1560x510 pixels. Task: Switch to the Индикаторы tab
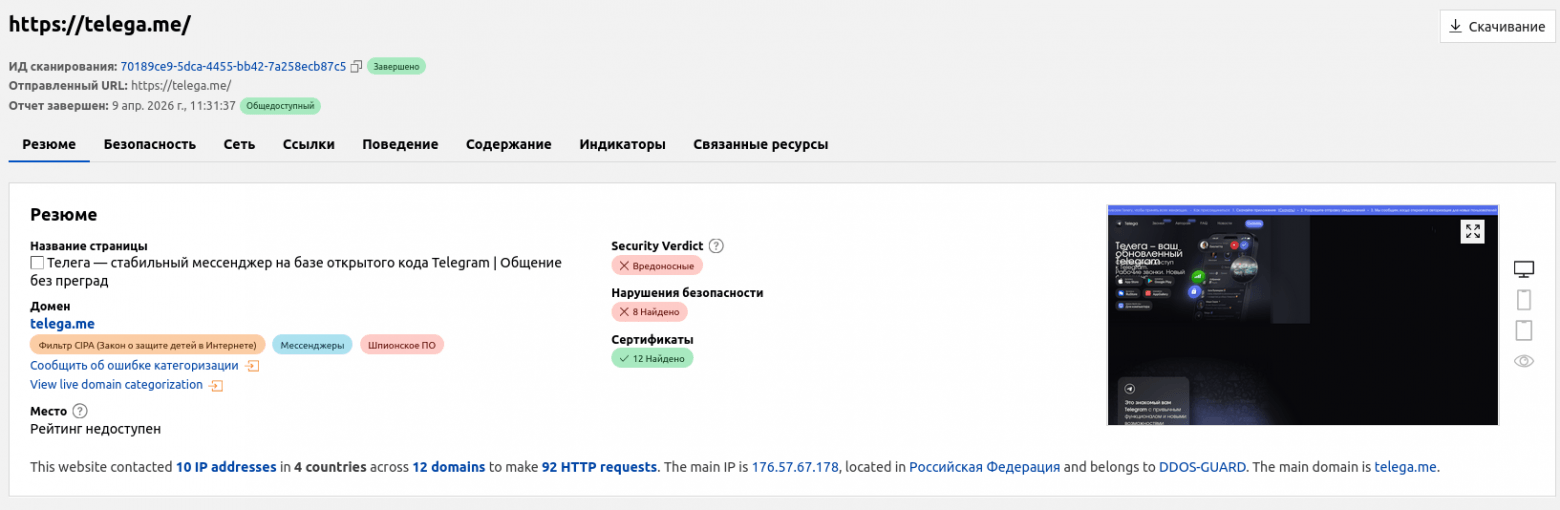tap(623, 144)
